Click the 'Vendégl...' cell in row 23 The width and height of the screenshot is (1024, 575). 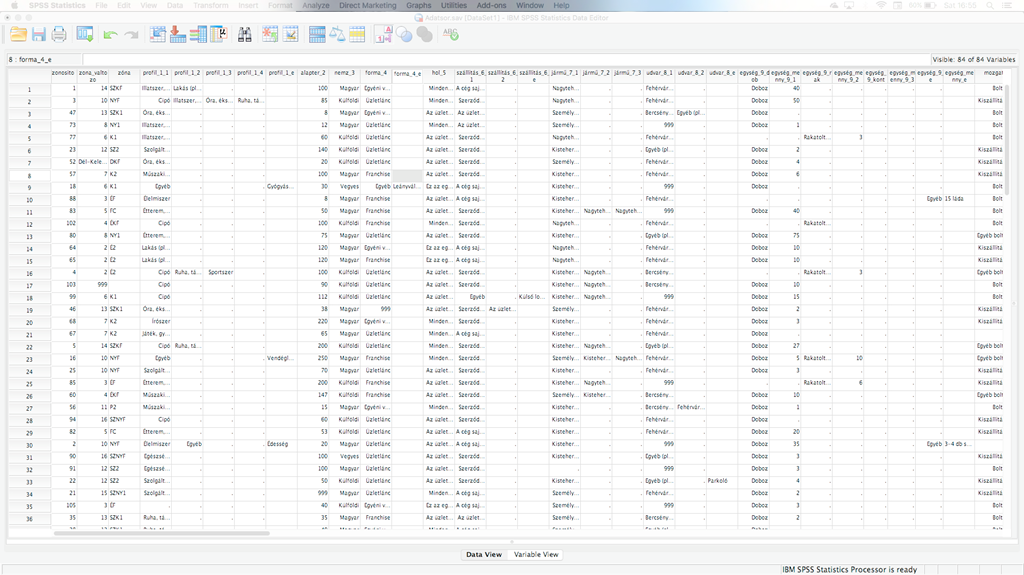(x=281, y=359)
